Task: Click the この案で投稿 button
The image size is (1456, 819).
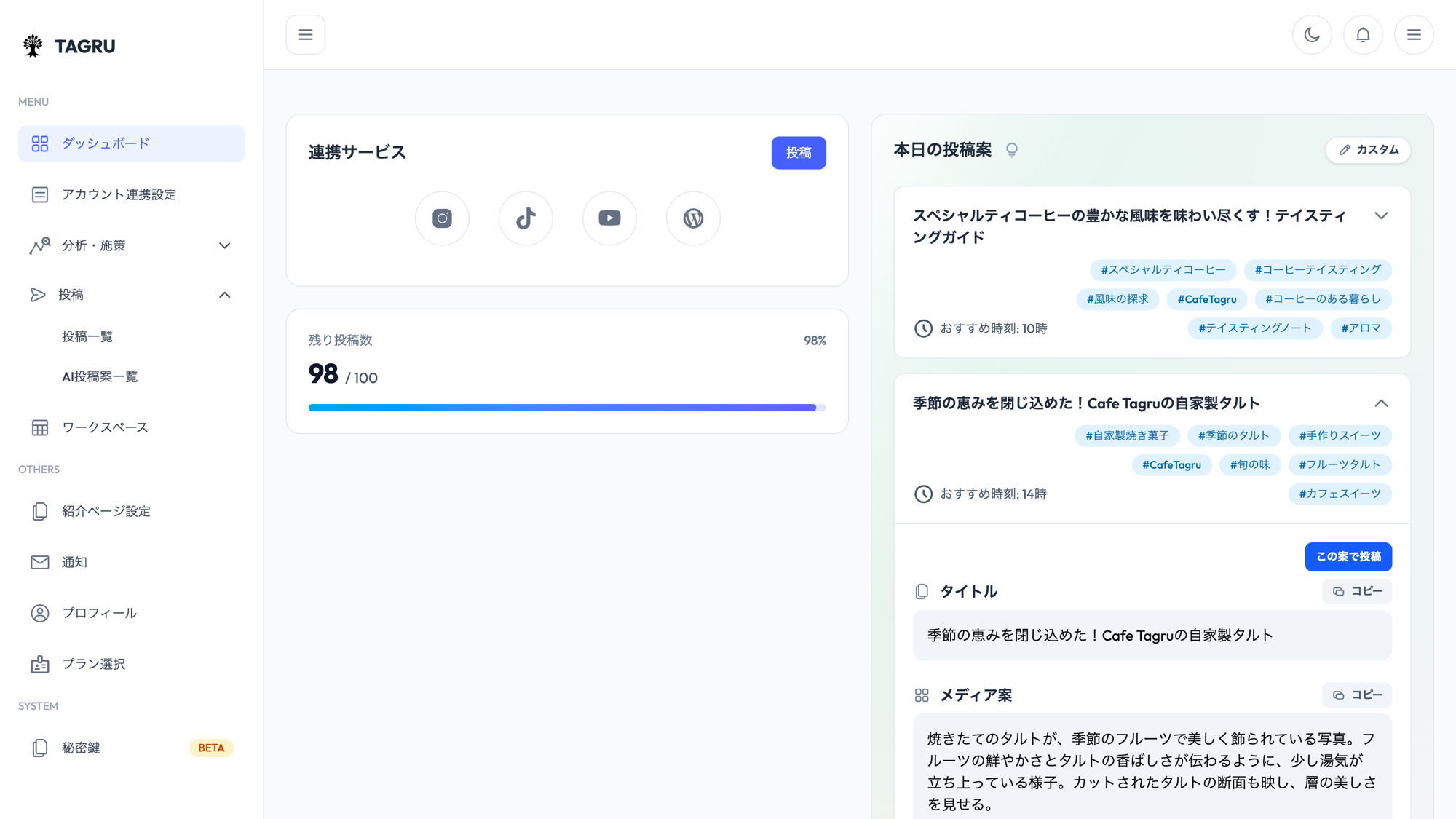Action: (x=1348, y=557)
